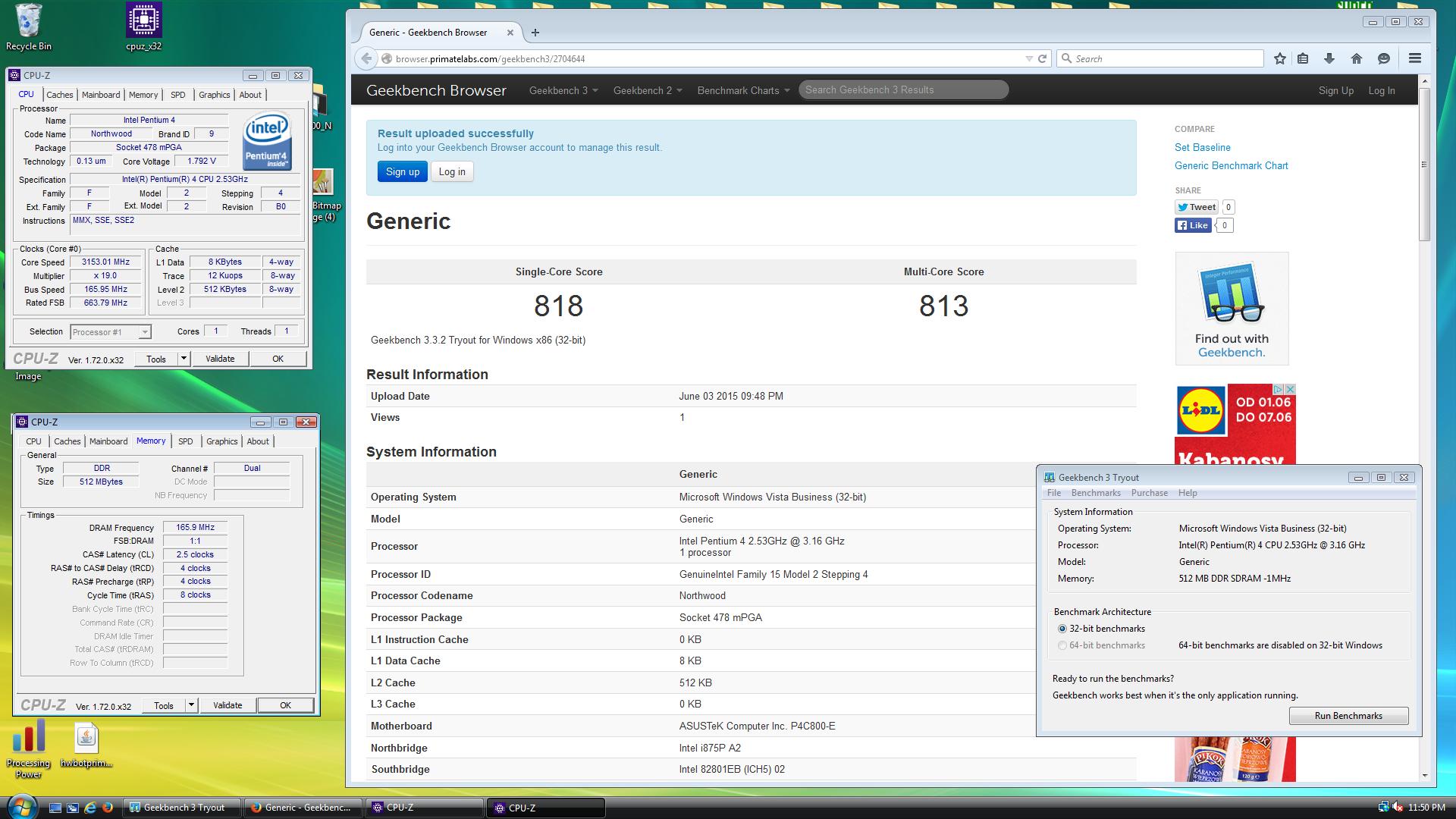Switch to Mainboard tab in upper CPU-Z
The height and width of the screenshot is (819, 1456).
coord(101,95)
